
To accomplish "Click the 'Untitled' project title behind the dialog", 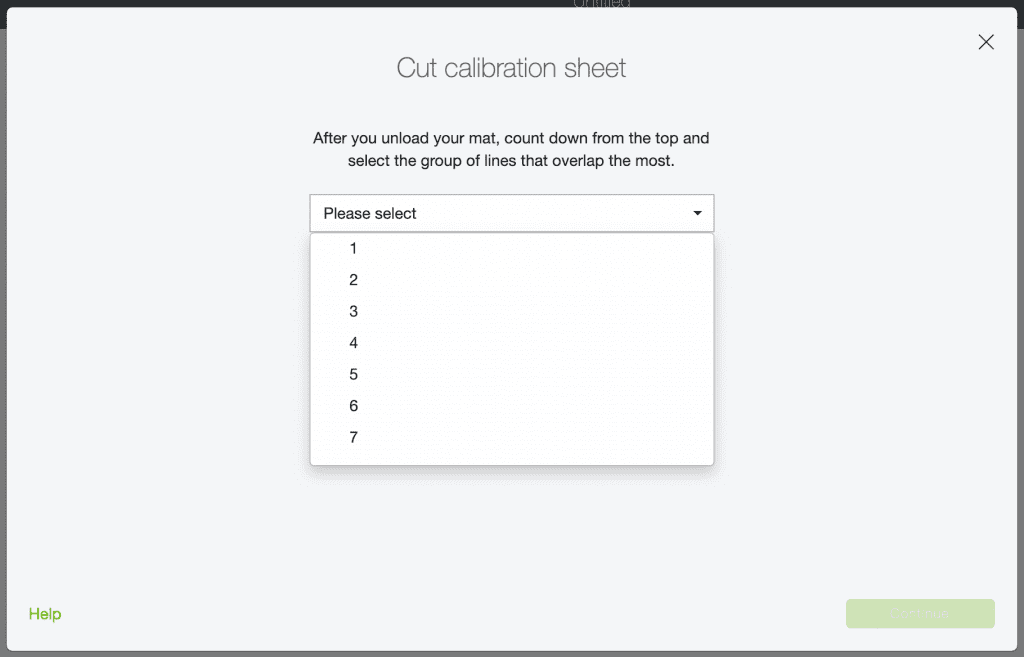I will pos(601,4).
